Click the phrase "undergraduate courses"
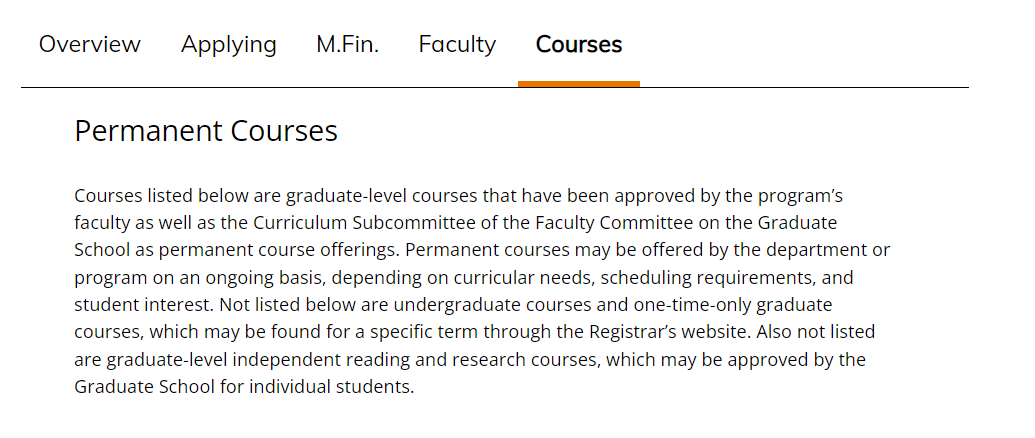 coord(493,305)
